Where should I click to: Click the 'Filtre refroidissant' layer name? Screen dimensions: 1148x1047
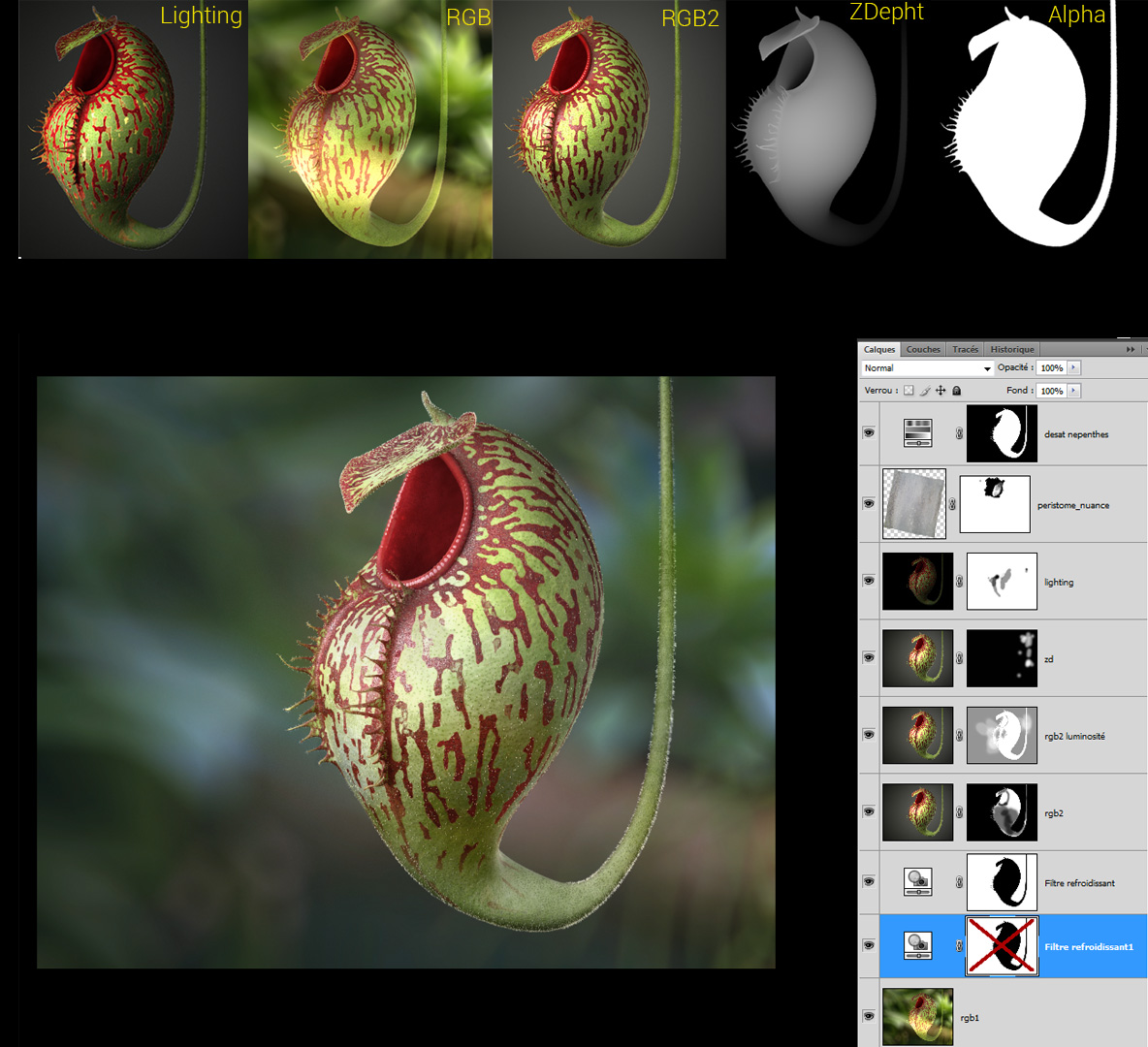[x=1080, y=883]
